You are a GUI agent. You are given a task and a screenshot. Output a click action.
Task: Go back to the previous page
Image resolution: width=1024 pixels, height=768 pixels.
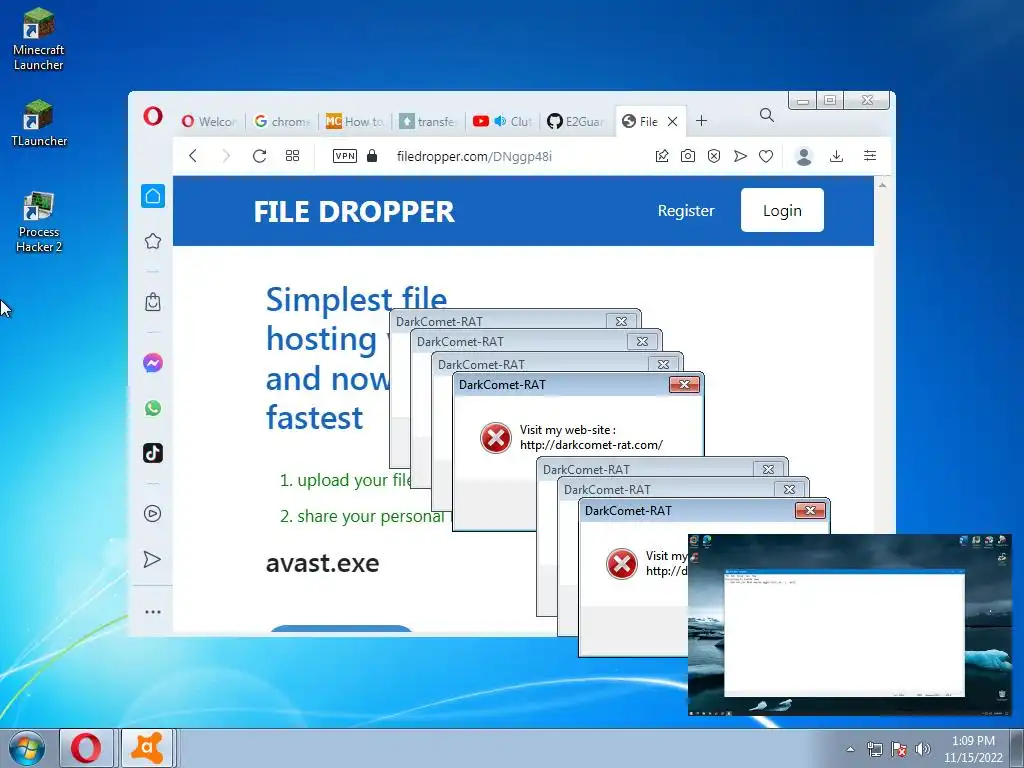pyautogui.click(x=193, y=156)
